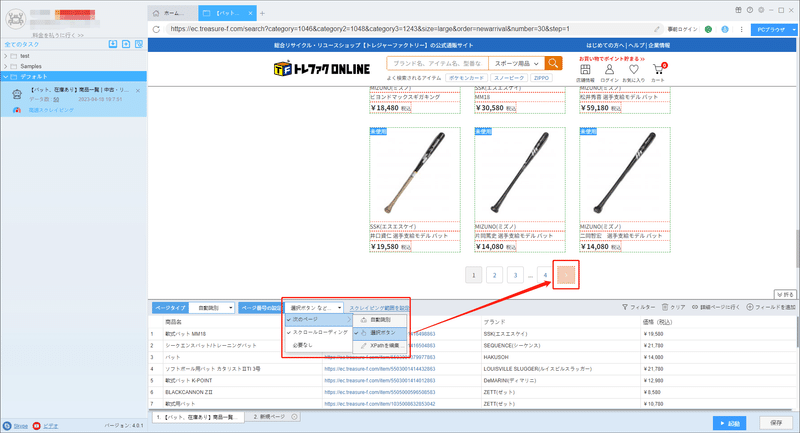Toggle the 次のページ checked menu option
The width and height of the screenshot is (800, 433).
pyautogui.click(x=319, y=319)
